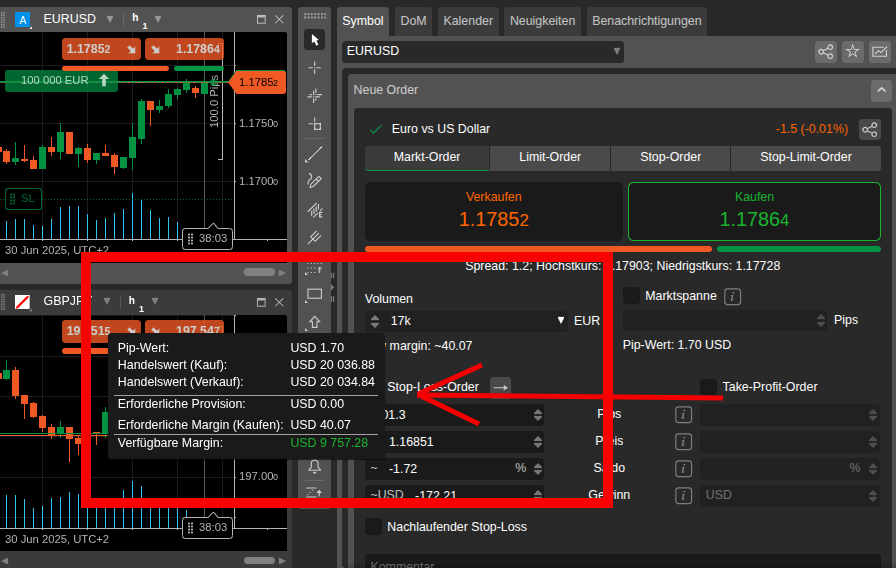Click the EURUSD chart 'A' icon
The height and width of the screenshot is (568, 896).
point(22,20)
